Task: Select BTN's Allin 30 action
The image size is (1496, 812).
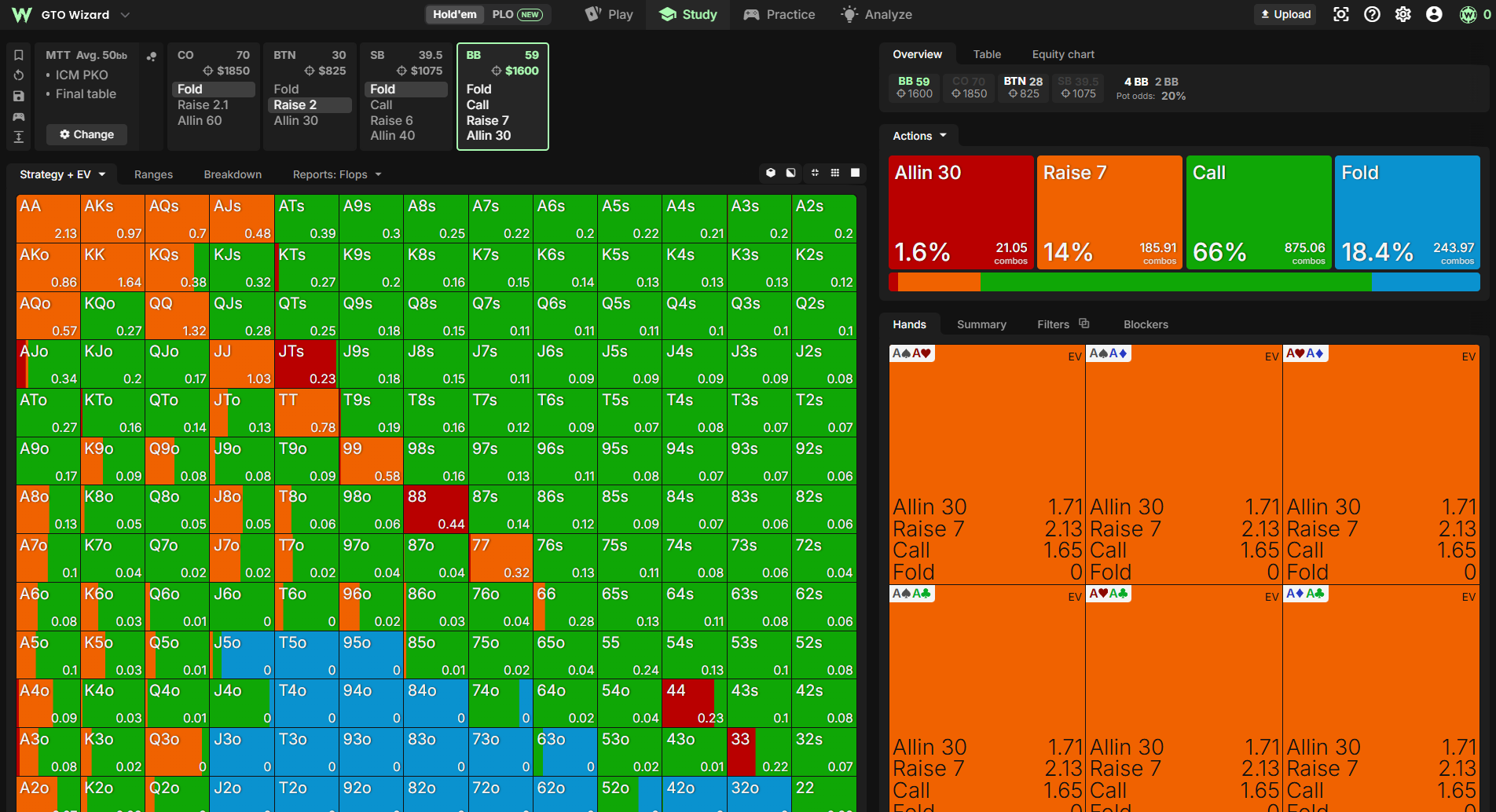Action: [296, 120]
